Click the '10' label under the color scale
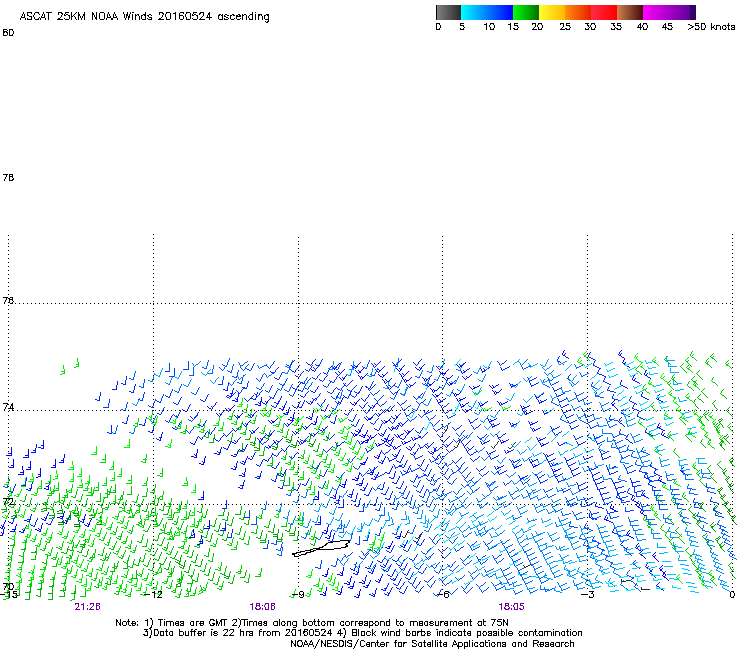The width and height of the screenshot is (740, 650). pos(489,27)
